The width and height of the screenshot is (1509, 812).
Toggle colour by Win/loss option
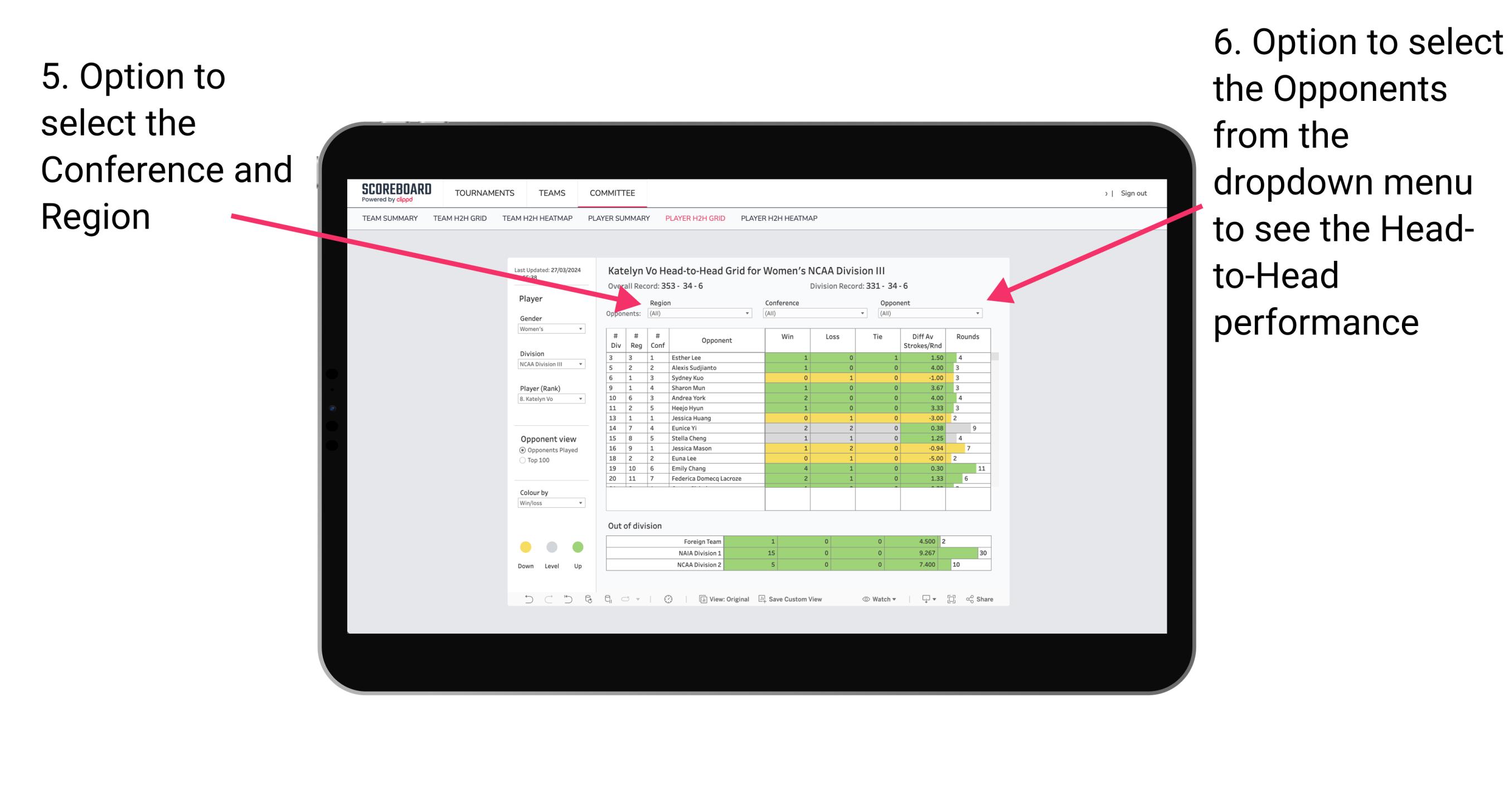tap(548, 504)
